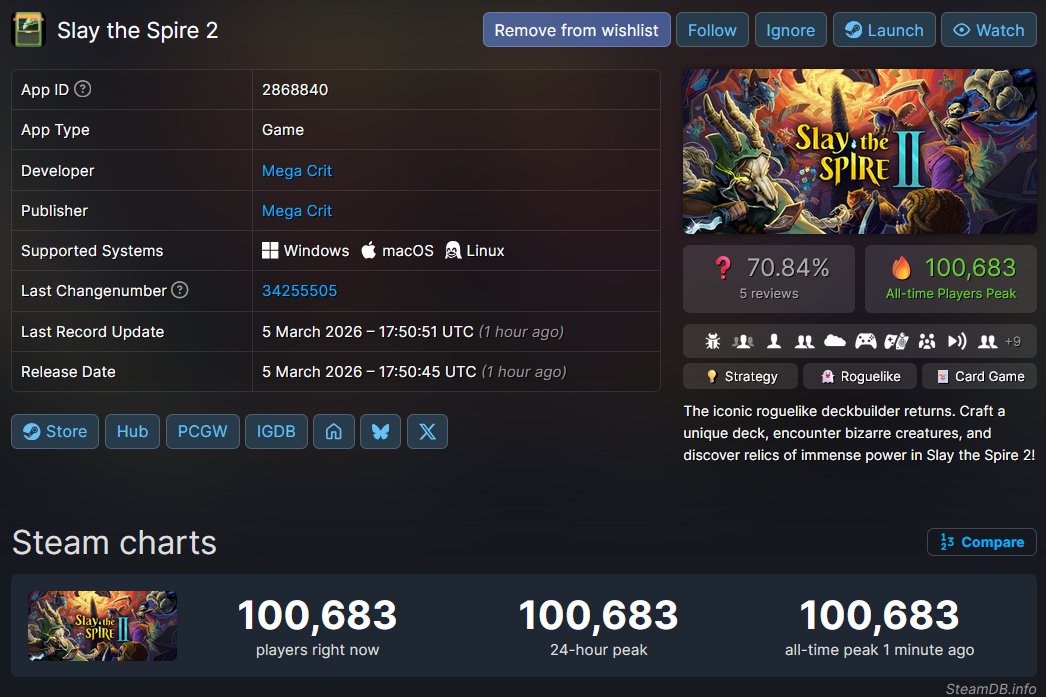
Task: Click the game description paragraph
Action: pos(859,433)
